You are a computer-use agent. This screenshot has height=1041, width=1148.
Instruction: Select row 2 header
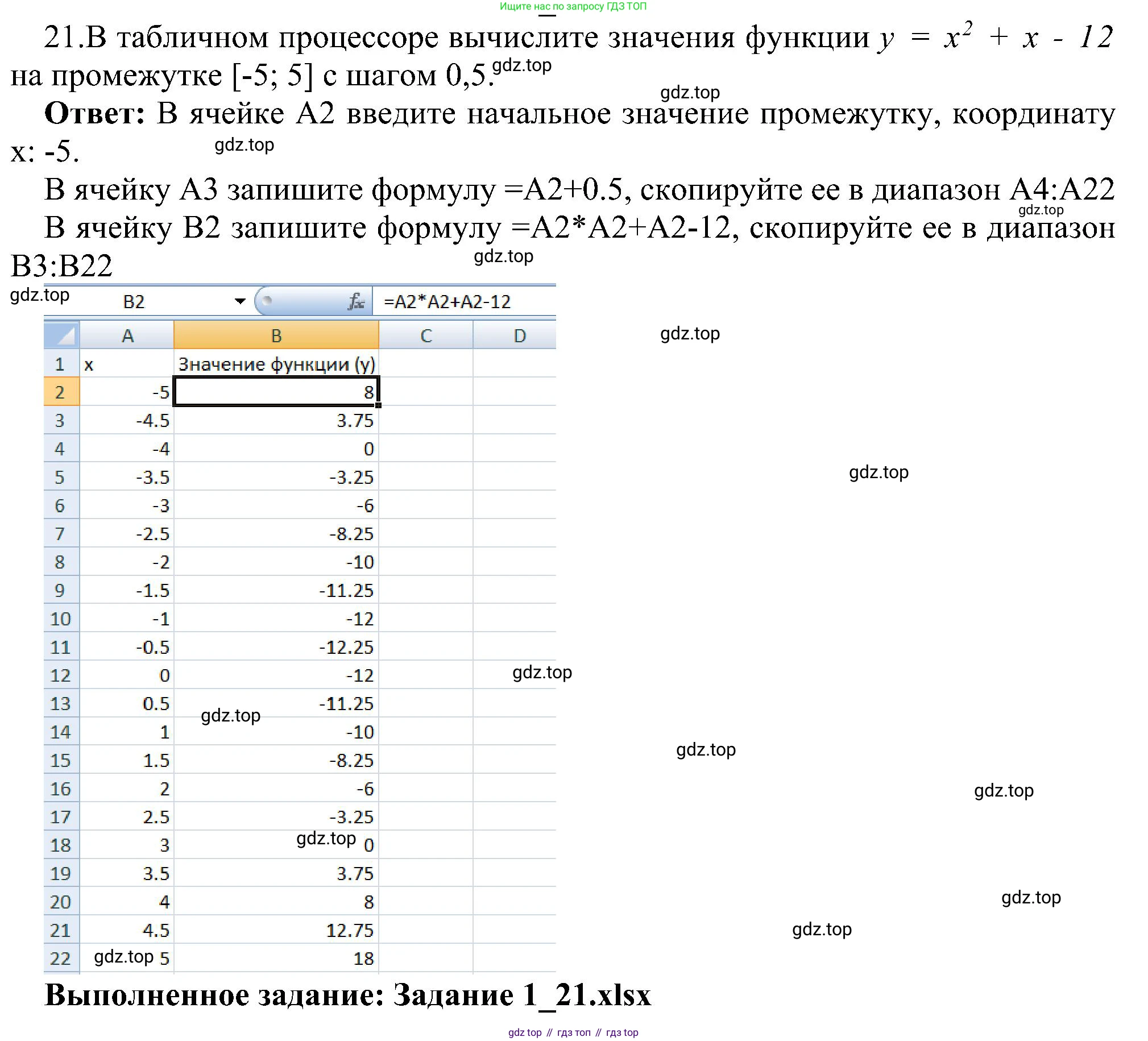(62, 392)
